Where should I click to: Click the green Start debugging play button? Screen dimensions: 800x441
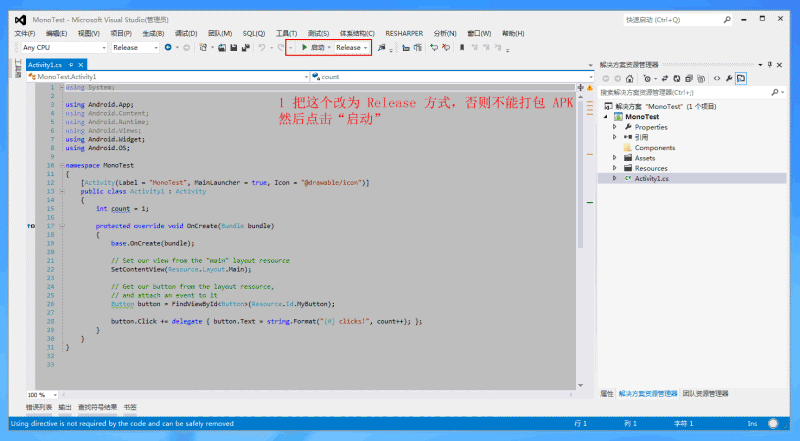[x=304, y=47]
